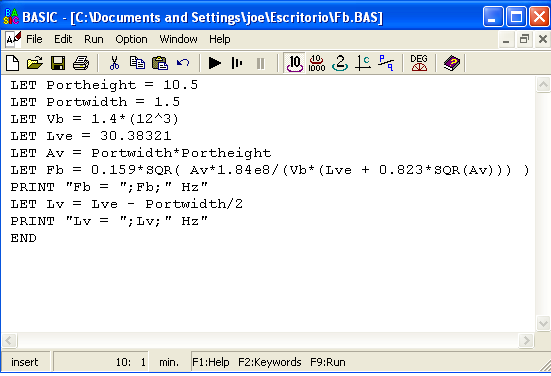
Task: Print the program with the printer icon
Action: (81, 63)
